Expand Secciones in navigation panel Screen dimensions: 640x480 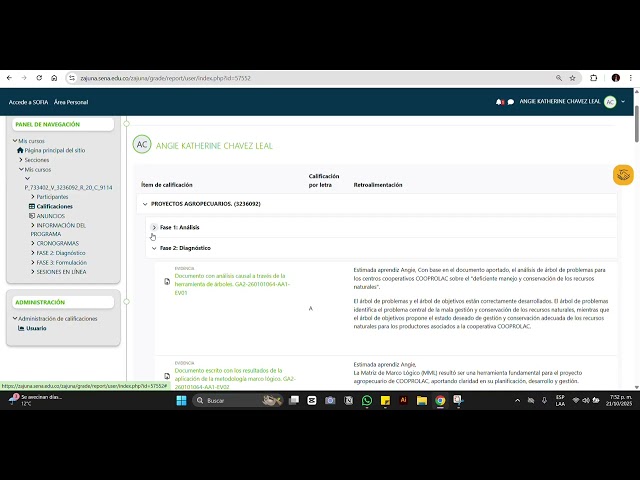pos(21,160)
